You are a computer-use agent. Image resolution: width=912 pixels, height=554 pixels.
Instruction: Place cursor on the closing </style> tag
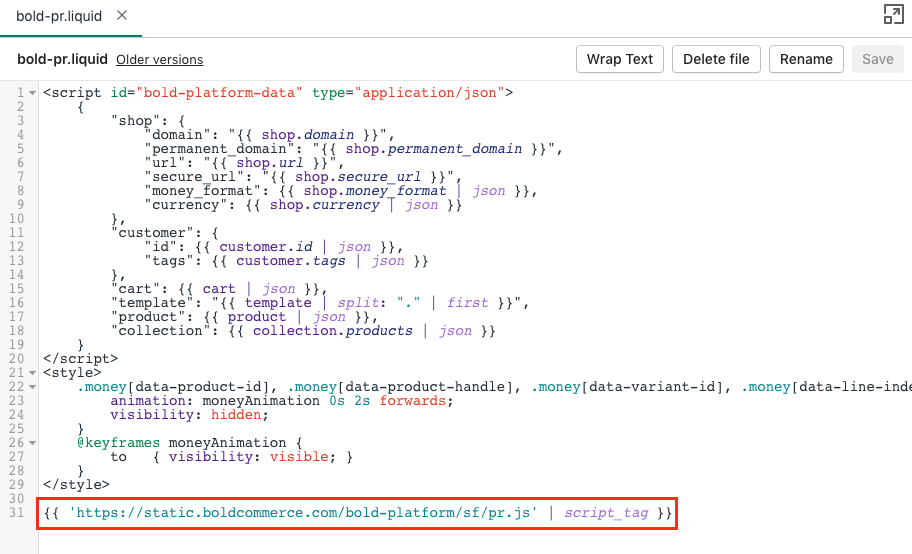point(75,485)
